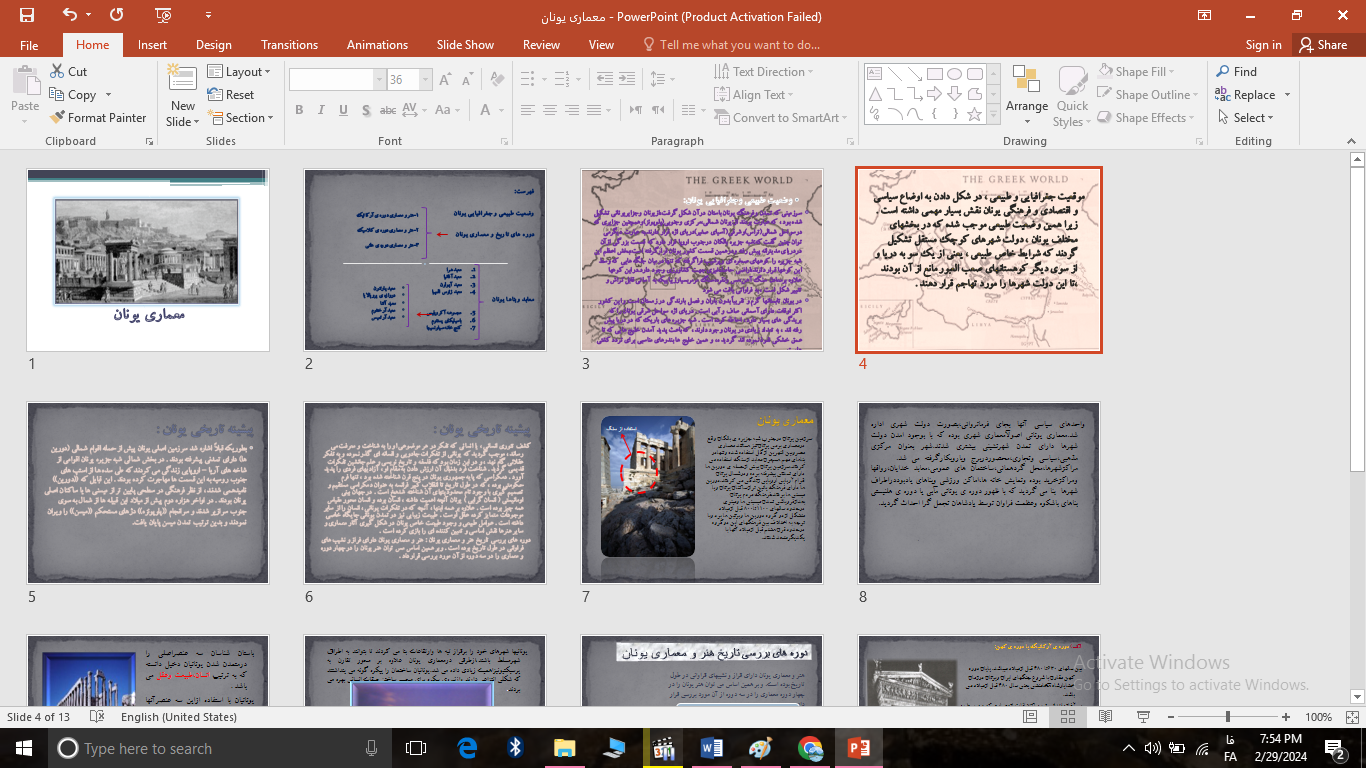Click the Format Painter brush
Viewport: 1366px width, 768px height.
(x=59, y=118)
